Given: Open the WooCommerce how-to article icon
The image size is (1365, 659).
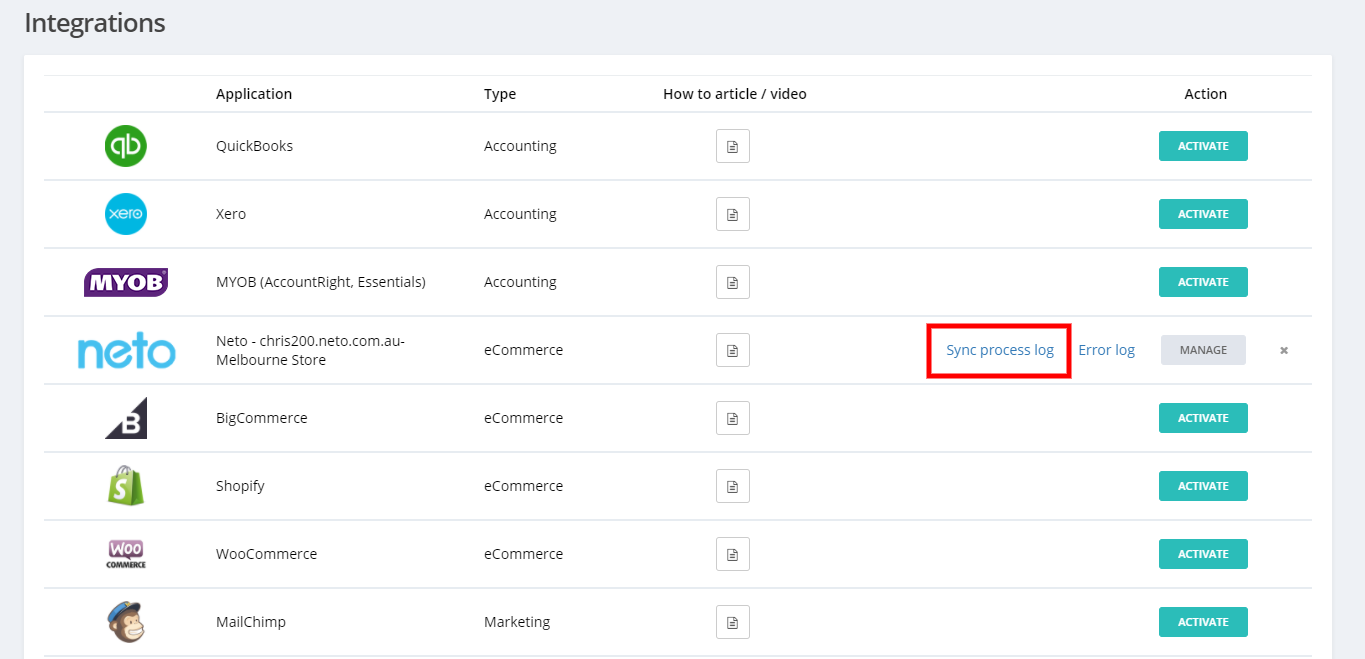Looking at the screenshot, I should [732, 554].
